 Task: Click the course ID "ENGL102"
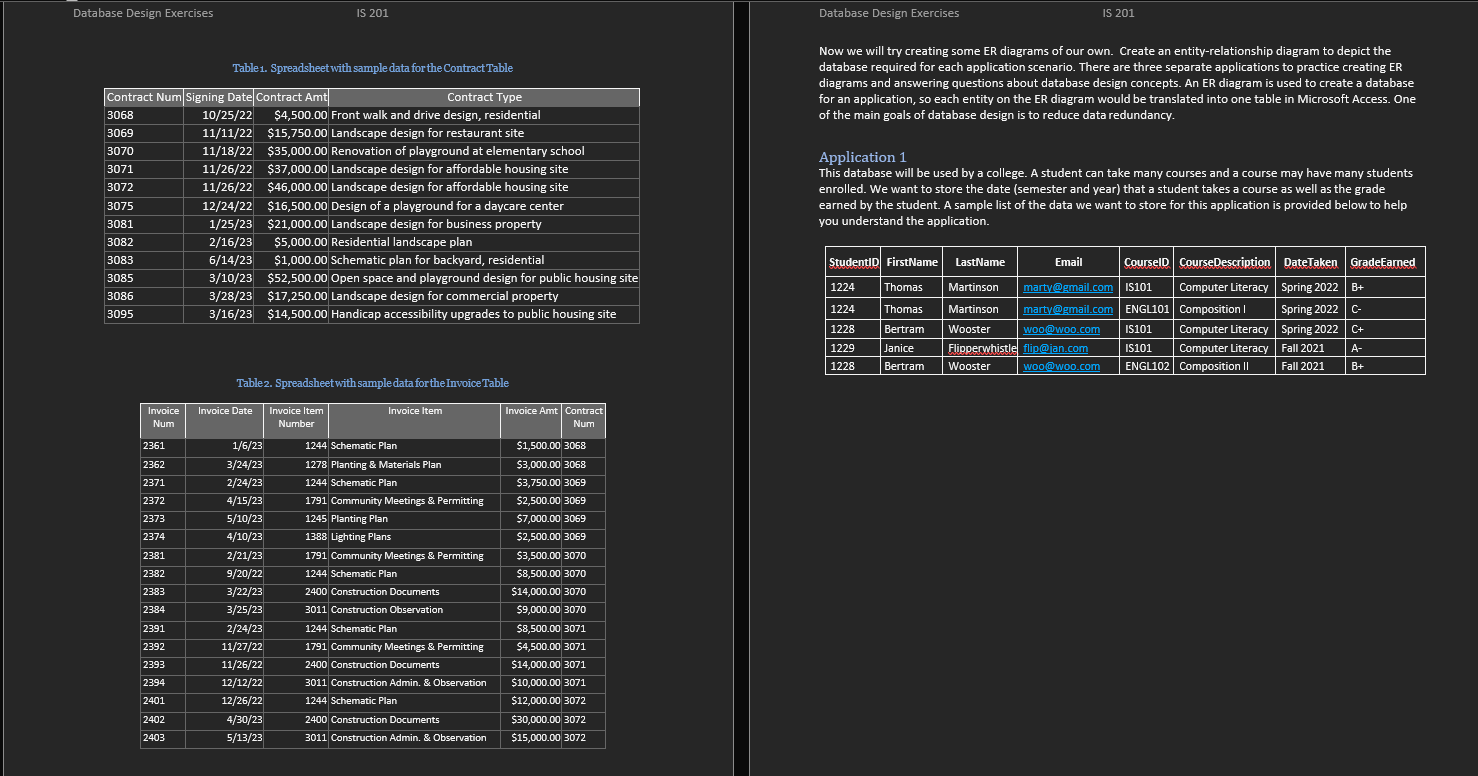click(1147, 366)
